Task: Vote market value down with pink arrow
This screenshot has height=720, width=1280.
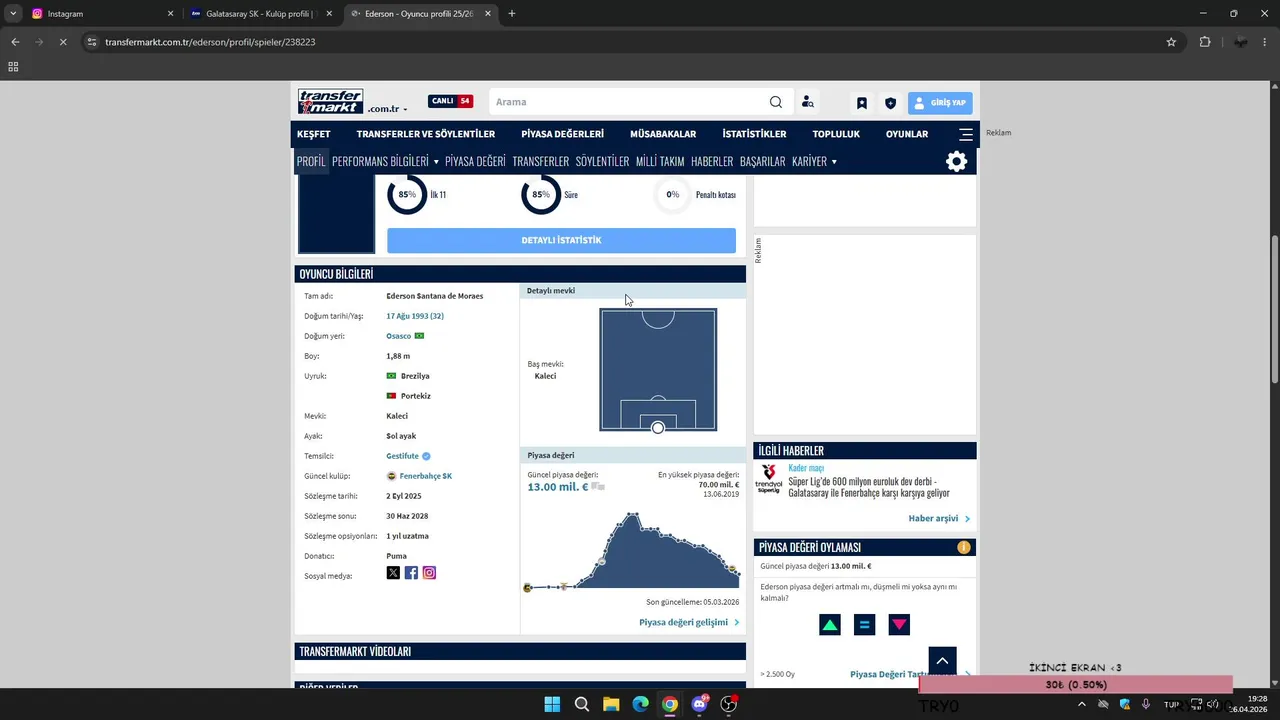Action: click(x=900, y=625)
